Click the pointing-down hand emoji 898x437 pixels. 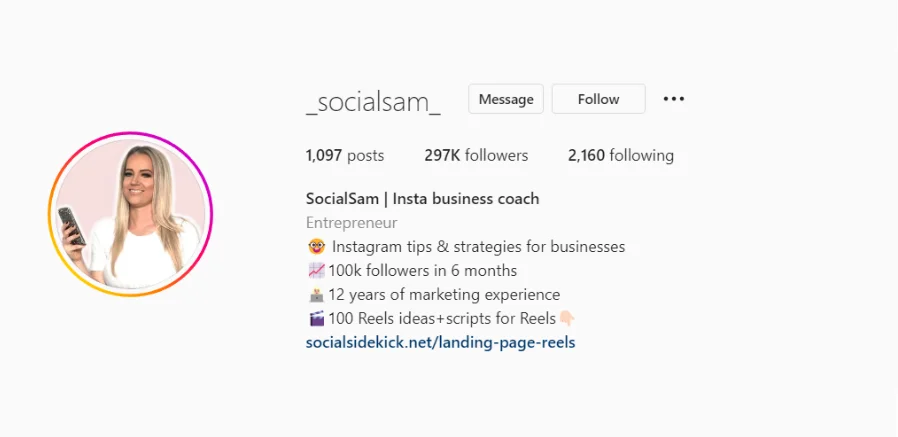coord(567,318)
